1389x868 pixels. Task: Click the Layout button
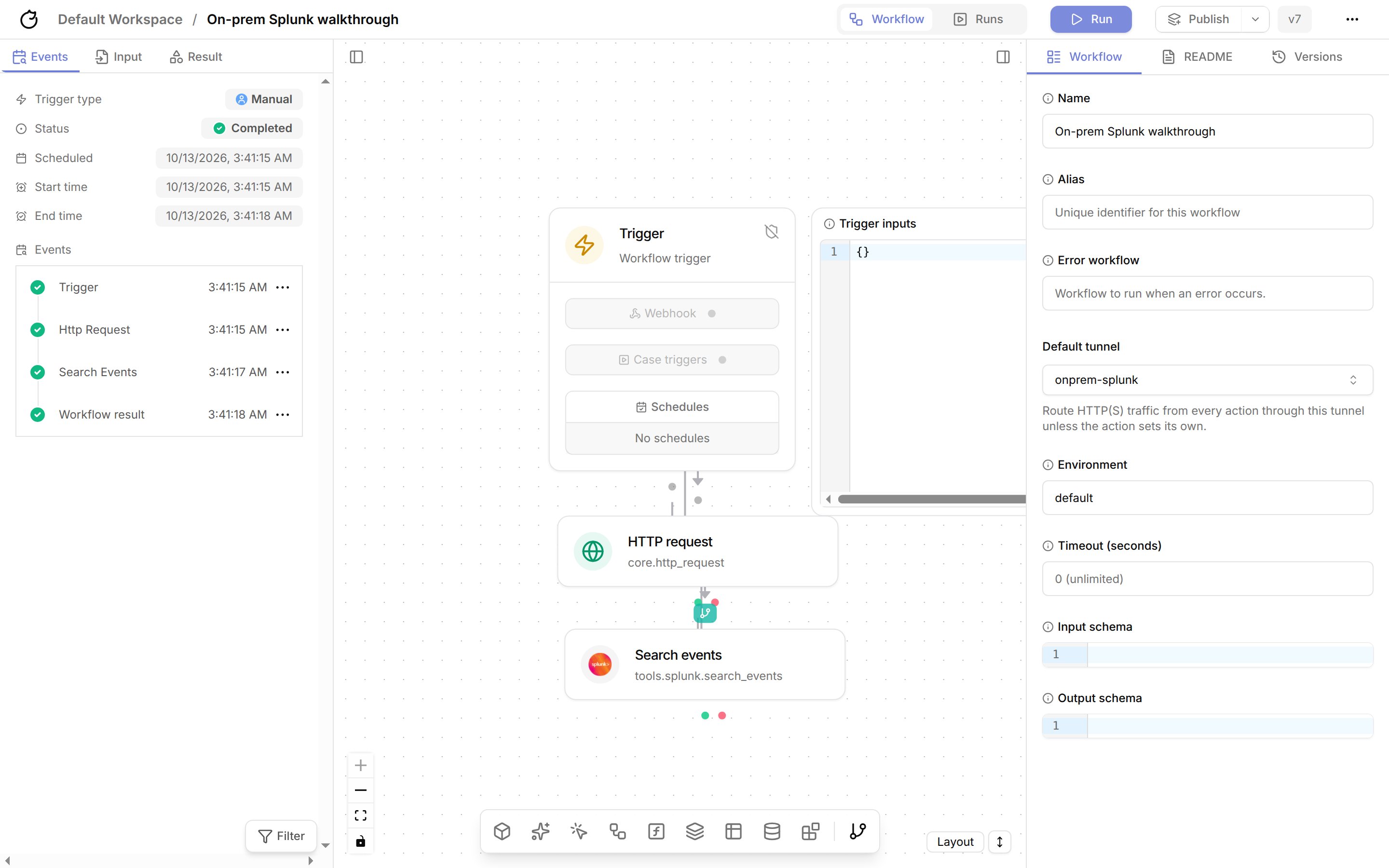[955, 841]
